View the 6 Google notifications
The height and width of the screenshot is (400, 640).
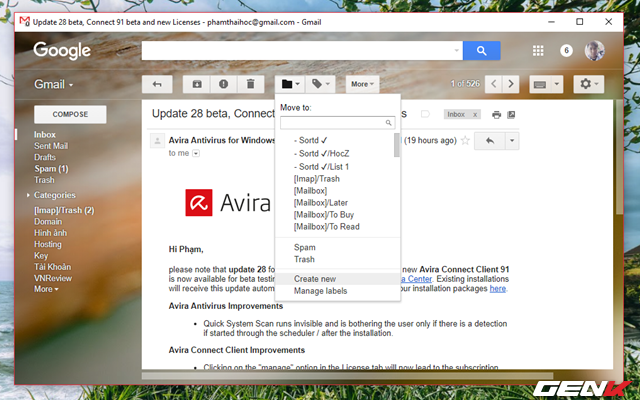566,51
